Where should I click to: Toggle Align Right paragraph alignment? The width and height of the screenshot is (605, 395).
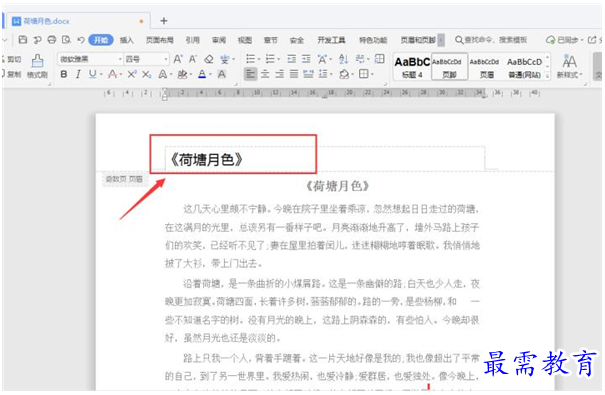click(x=279, y=74)
